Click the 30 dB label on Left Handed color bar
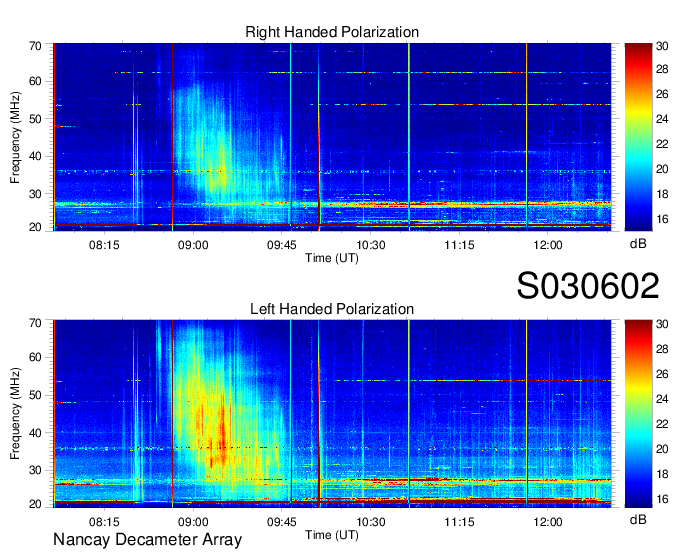The image size is (680, 552). click(x=662, y=323)
